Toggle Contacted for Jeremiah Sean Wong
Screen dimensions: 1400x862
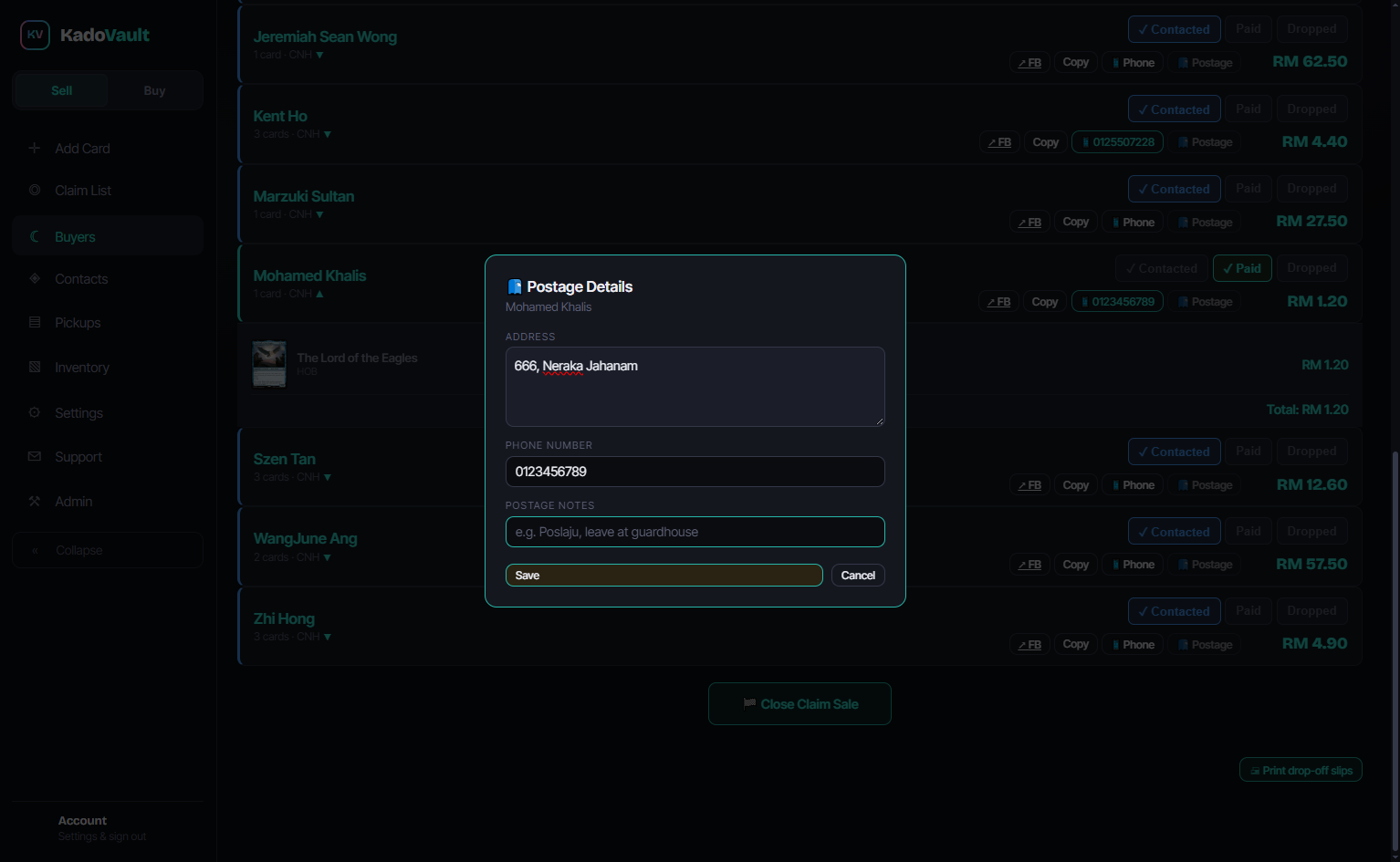tap(1174, 29)
